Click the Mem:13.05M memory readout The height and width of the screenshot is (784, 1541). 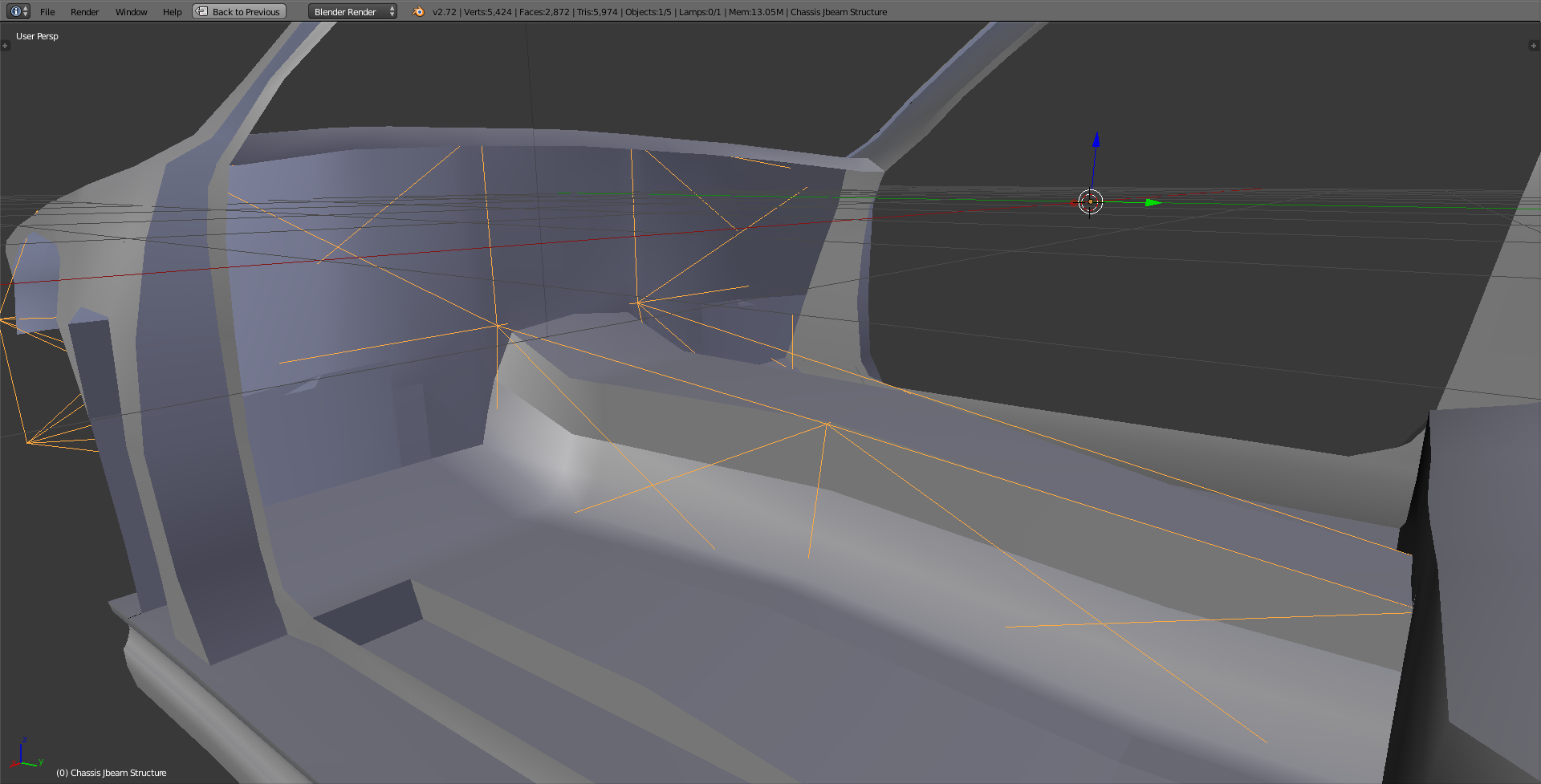click(756, 12)
